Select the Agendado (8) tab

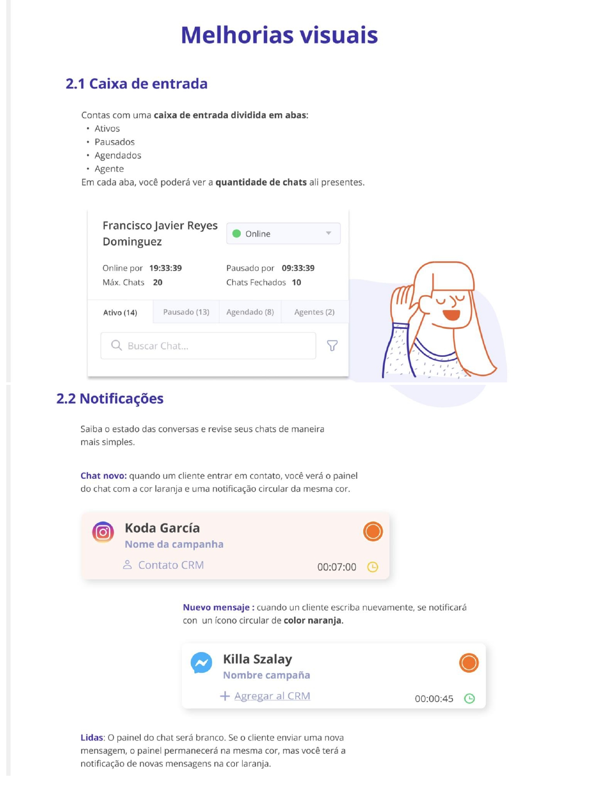click(250, 312)
